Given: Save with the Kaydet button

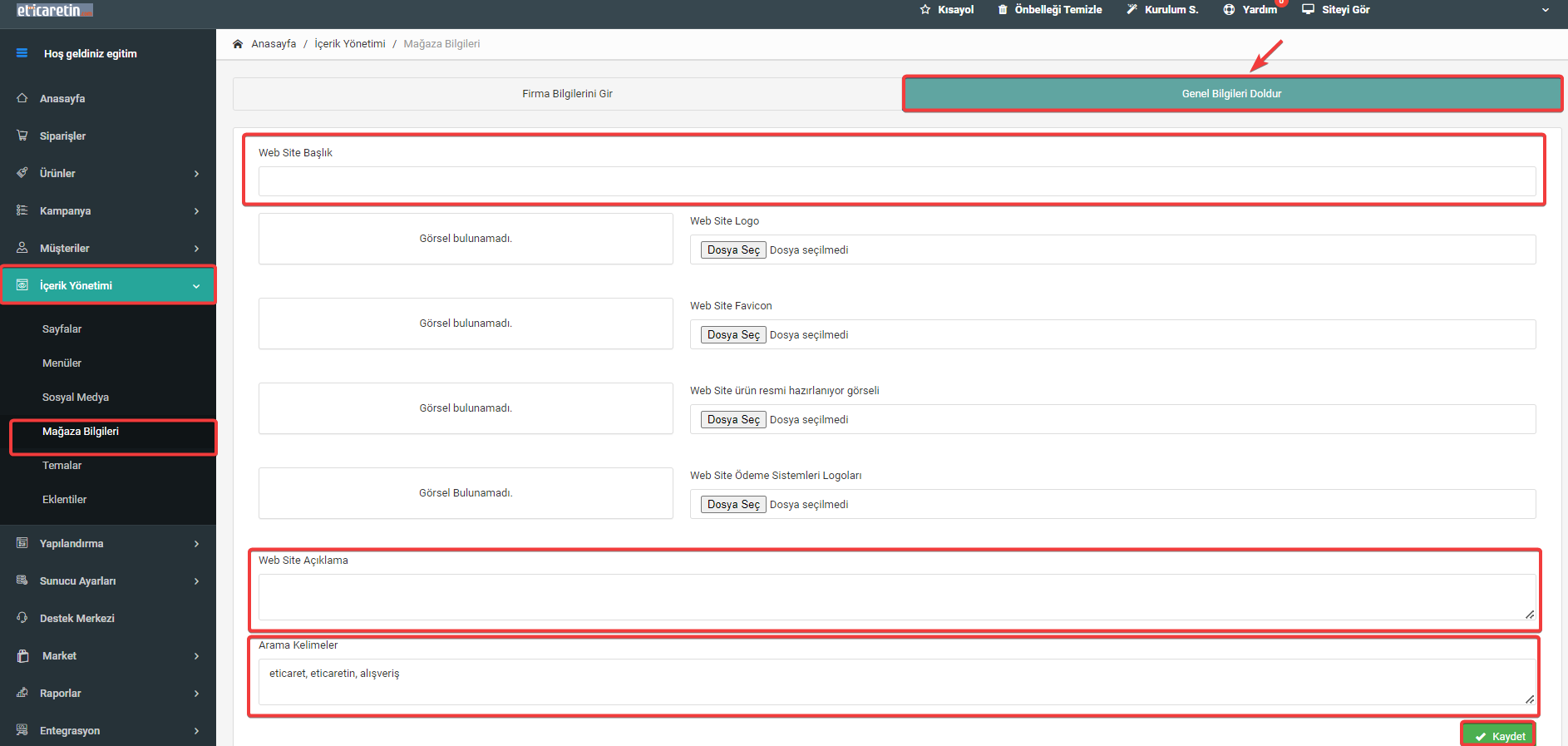Looking at the screenshot, I should click(1499, 736).
